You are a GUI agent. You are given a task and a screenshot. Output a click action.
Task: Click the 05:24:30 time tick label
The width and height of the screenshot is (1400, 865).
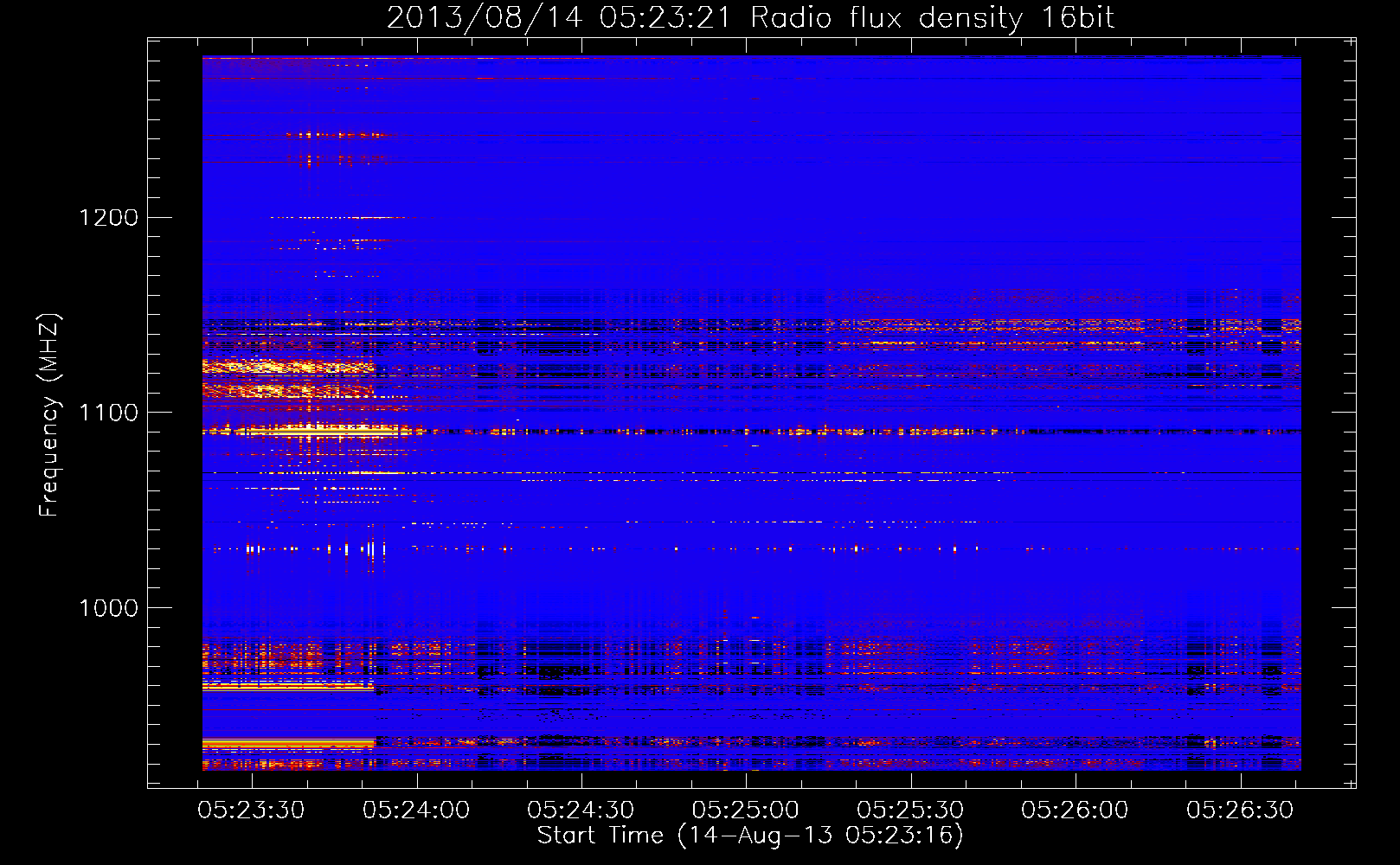pos(581,811)
